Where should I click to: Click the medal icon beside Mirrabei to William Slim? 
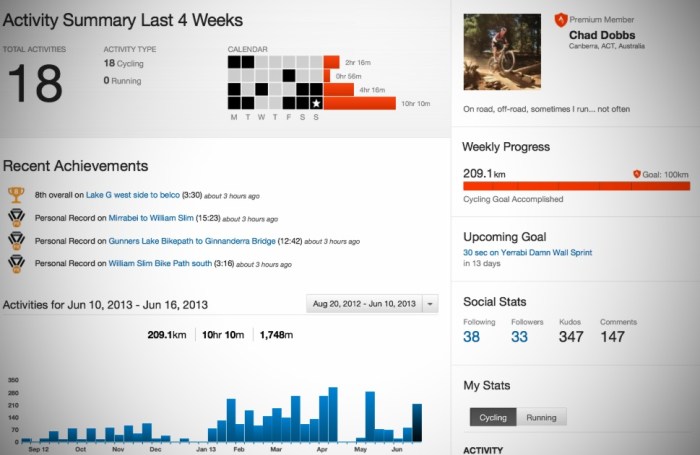[15, 218]
